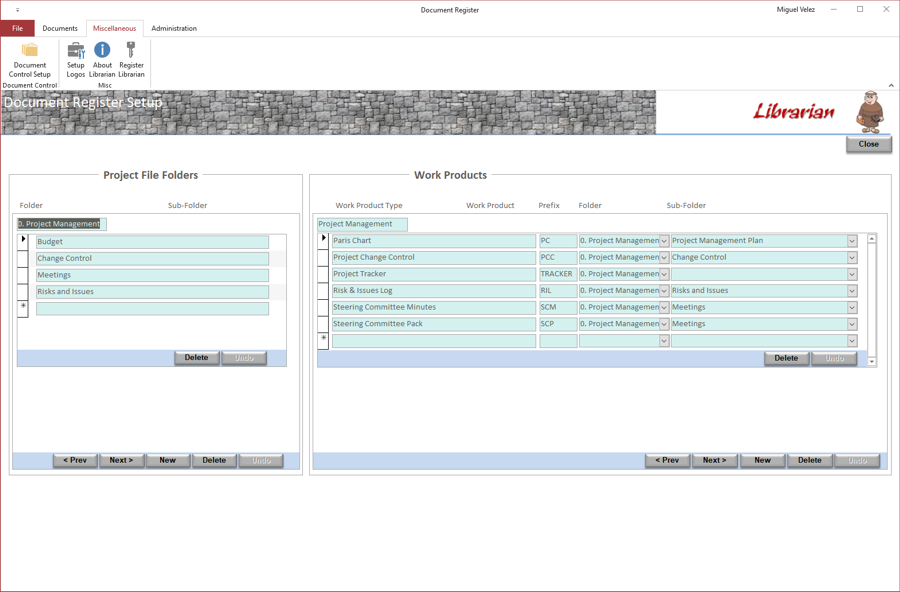
Task: Click the RIL prefix field
Action: point(558,291)
